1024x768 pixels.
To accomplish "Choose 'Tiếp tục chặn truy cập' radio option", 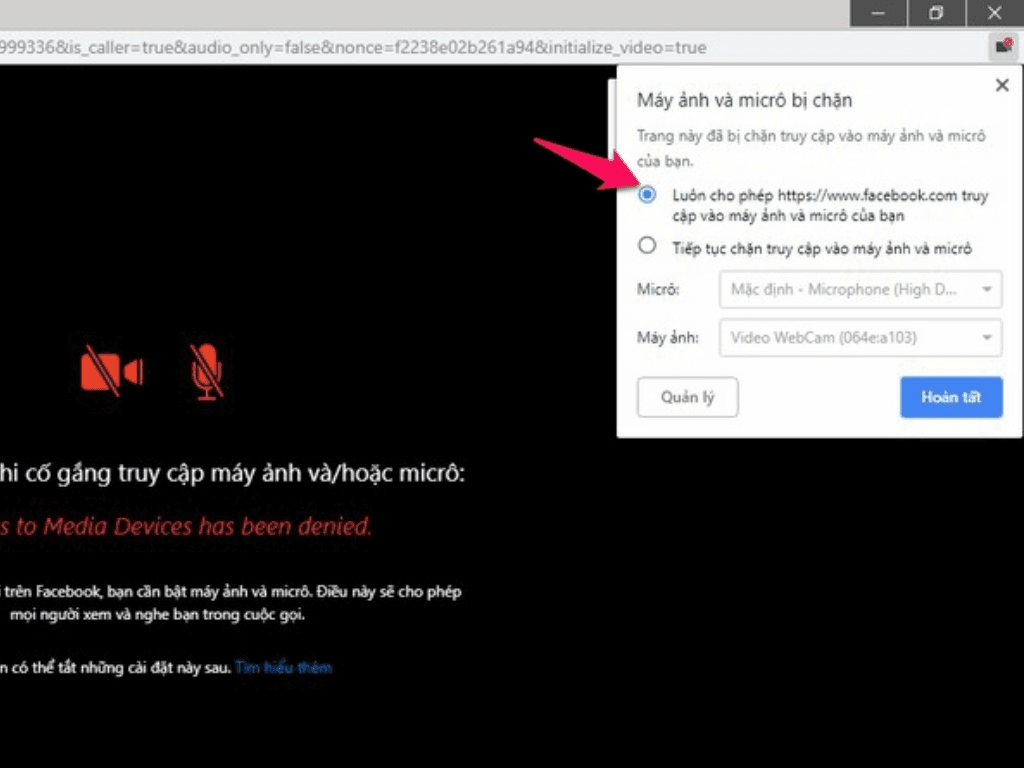I will point(648,246).
